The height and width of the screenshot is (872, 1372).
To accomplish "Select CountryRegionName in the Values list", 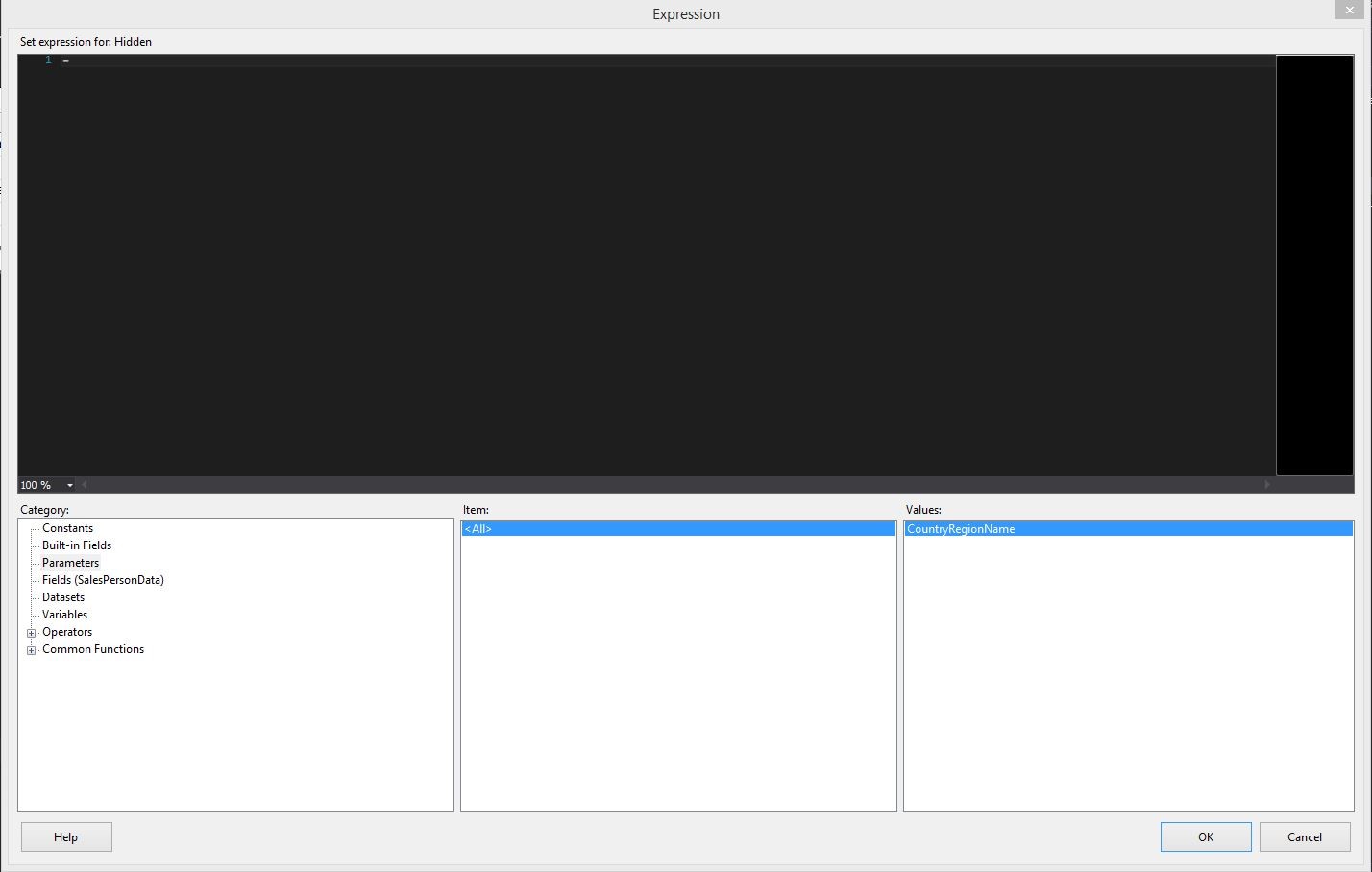I will click(x=961, y=529).
